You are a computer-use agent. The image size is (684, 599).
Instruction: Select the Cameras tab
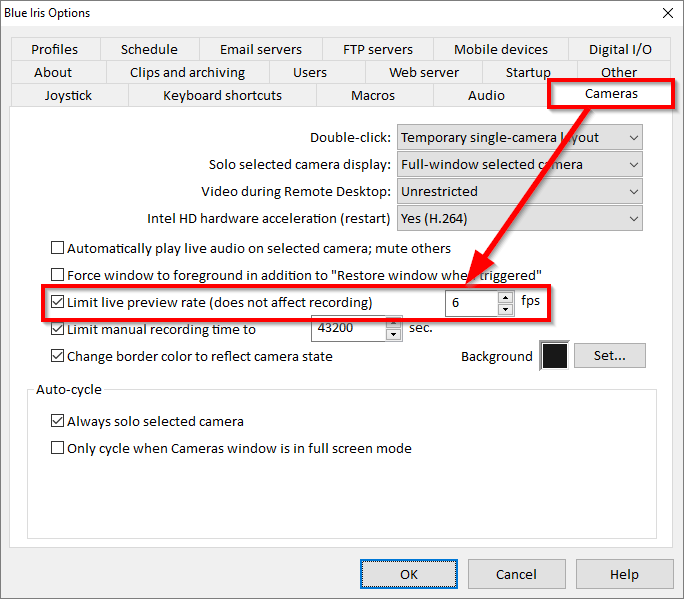coord(611,94)
